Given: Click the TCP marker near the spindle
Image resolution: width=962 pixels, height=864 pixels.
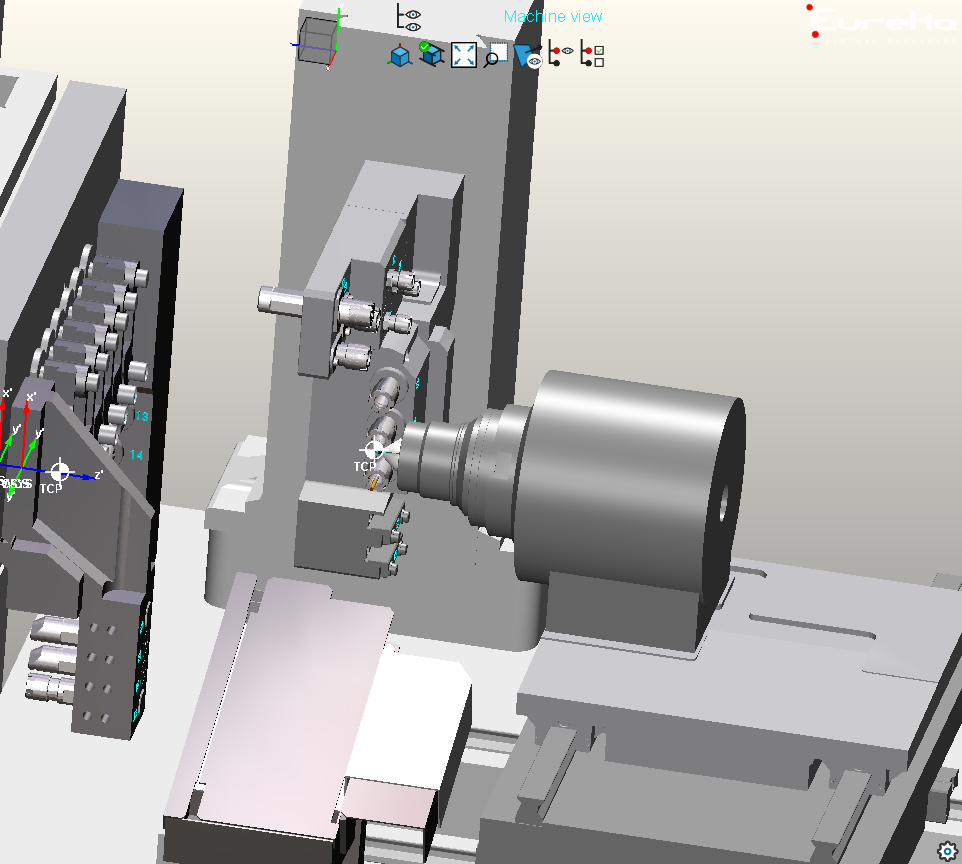Looking at the screenshot, I should point(373,451).
